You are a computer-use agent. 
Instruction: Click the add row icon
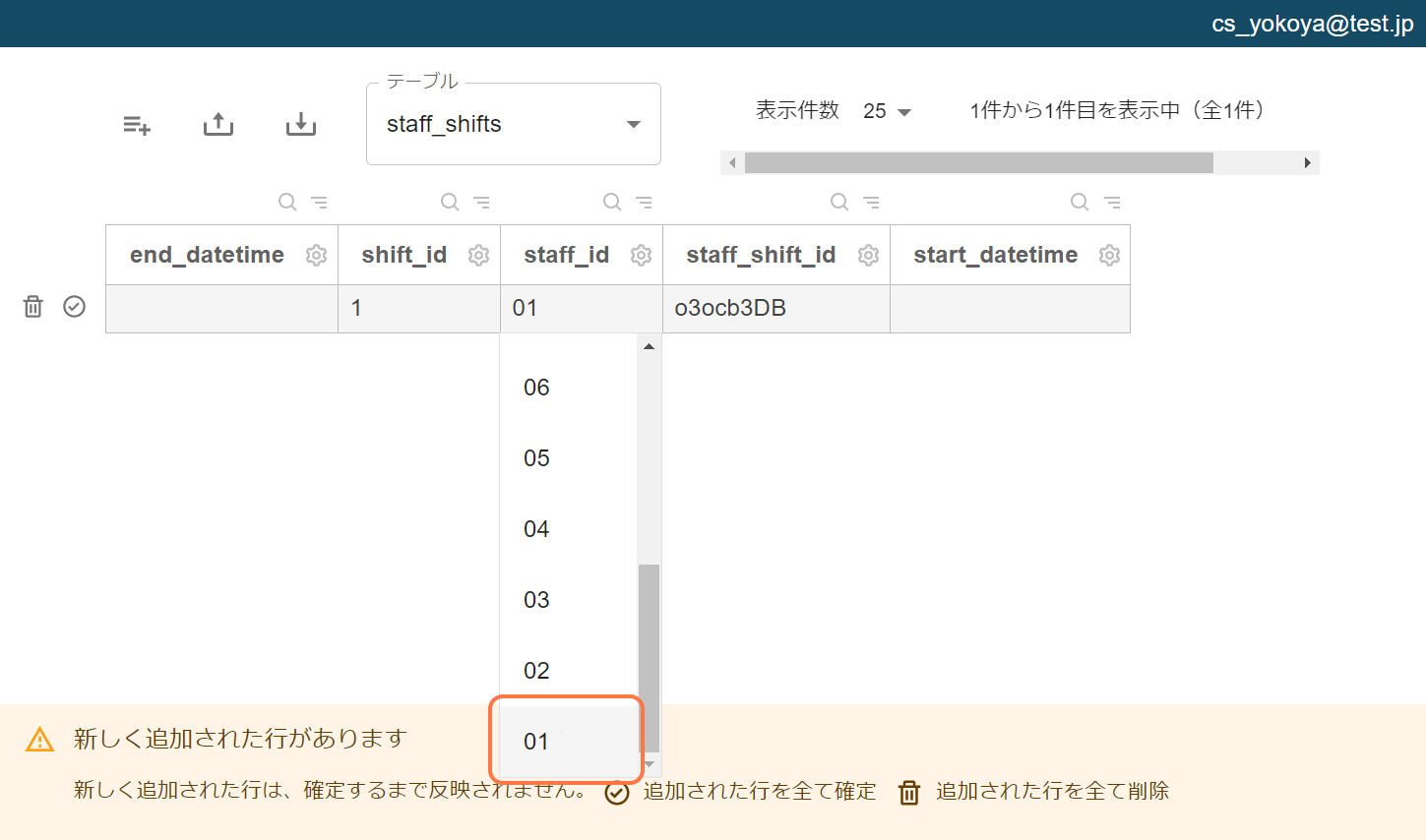pyautogui.click(x=137, y=125)
